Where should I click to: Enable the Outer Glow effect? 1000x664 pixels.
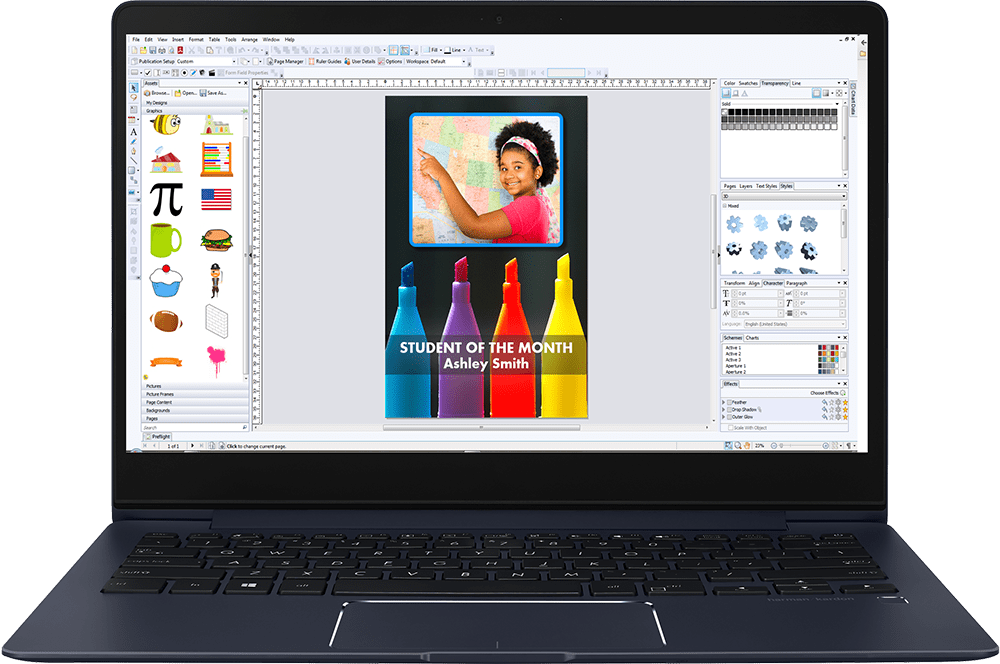[729, 417]
